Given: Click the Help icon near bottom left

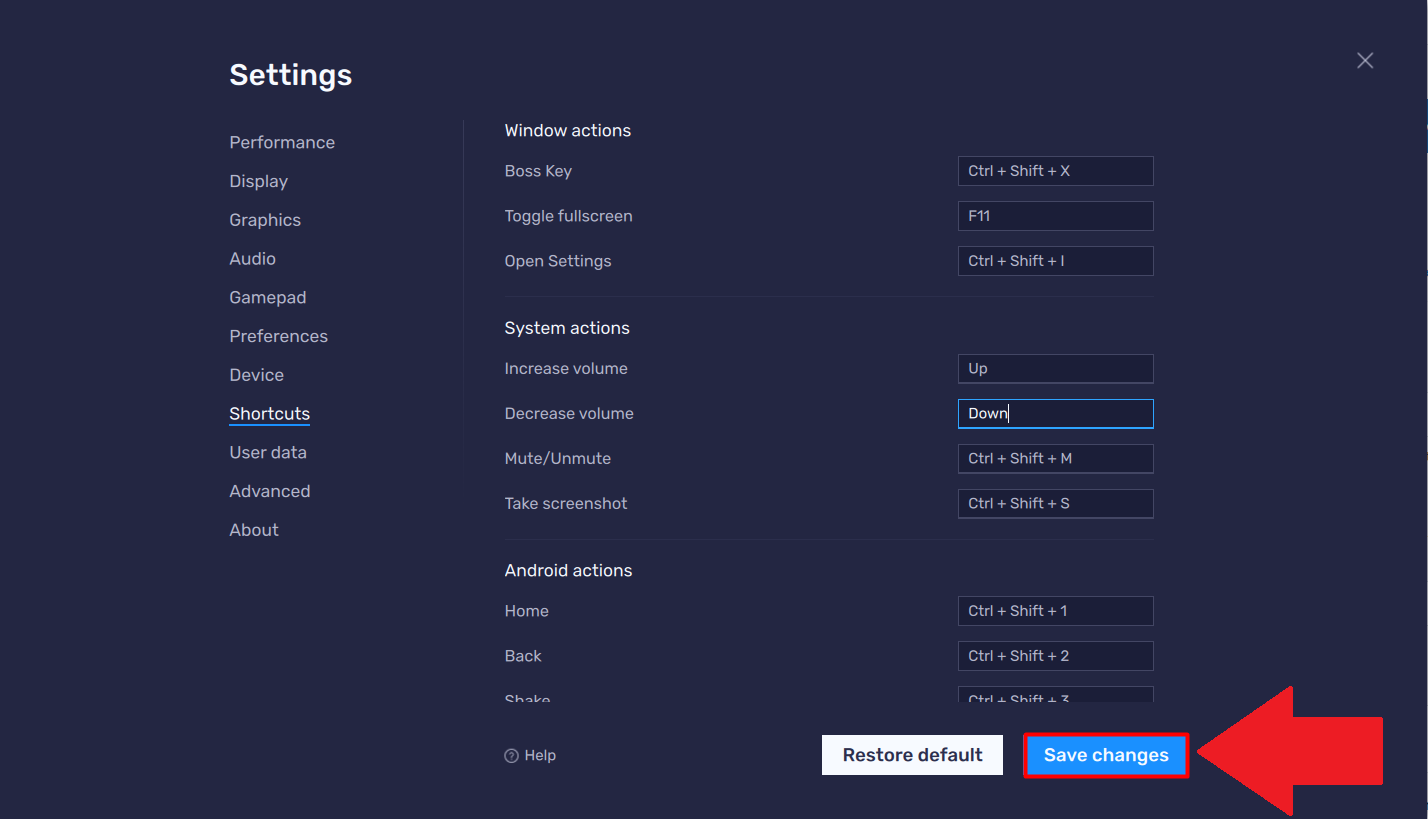Looking at the screenshot, I should (530, 755).
